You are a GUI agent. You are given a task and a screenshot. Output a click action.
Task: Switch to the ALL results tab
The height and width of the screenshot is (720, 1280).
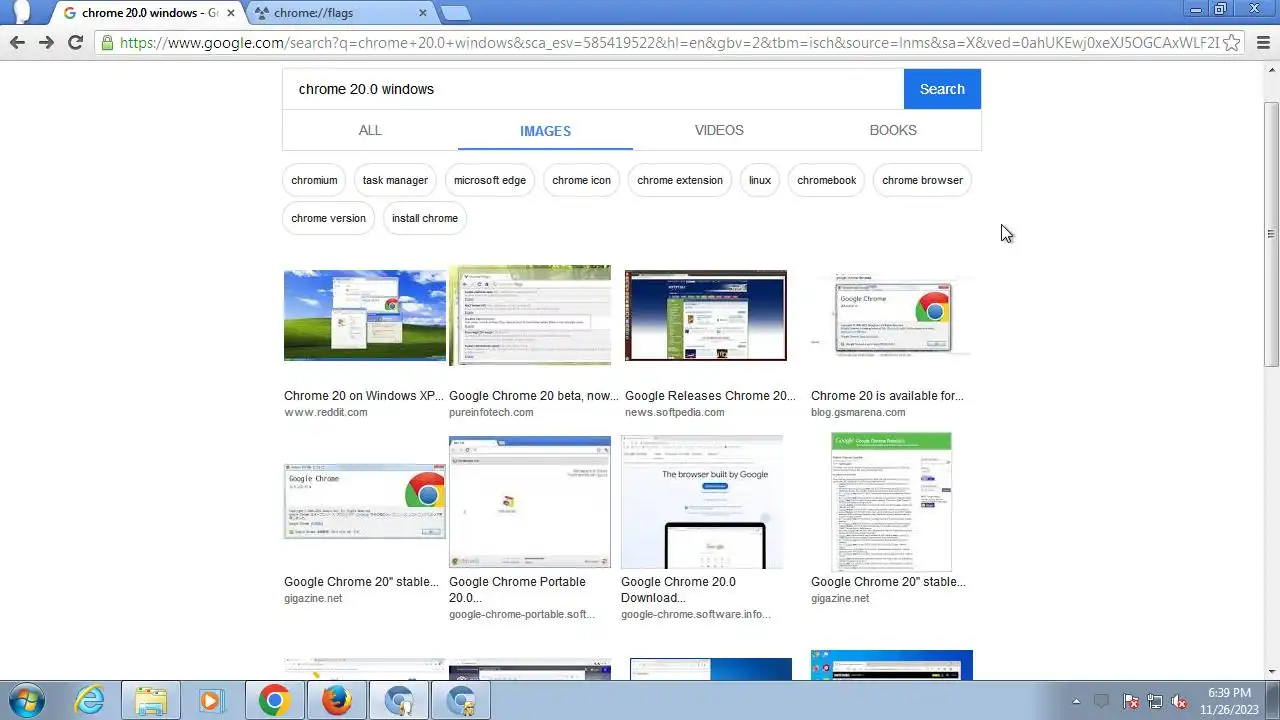click(370, 130)
